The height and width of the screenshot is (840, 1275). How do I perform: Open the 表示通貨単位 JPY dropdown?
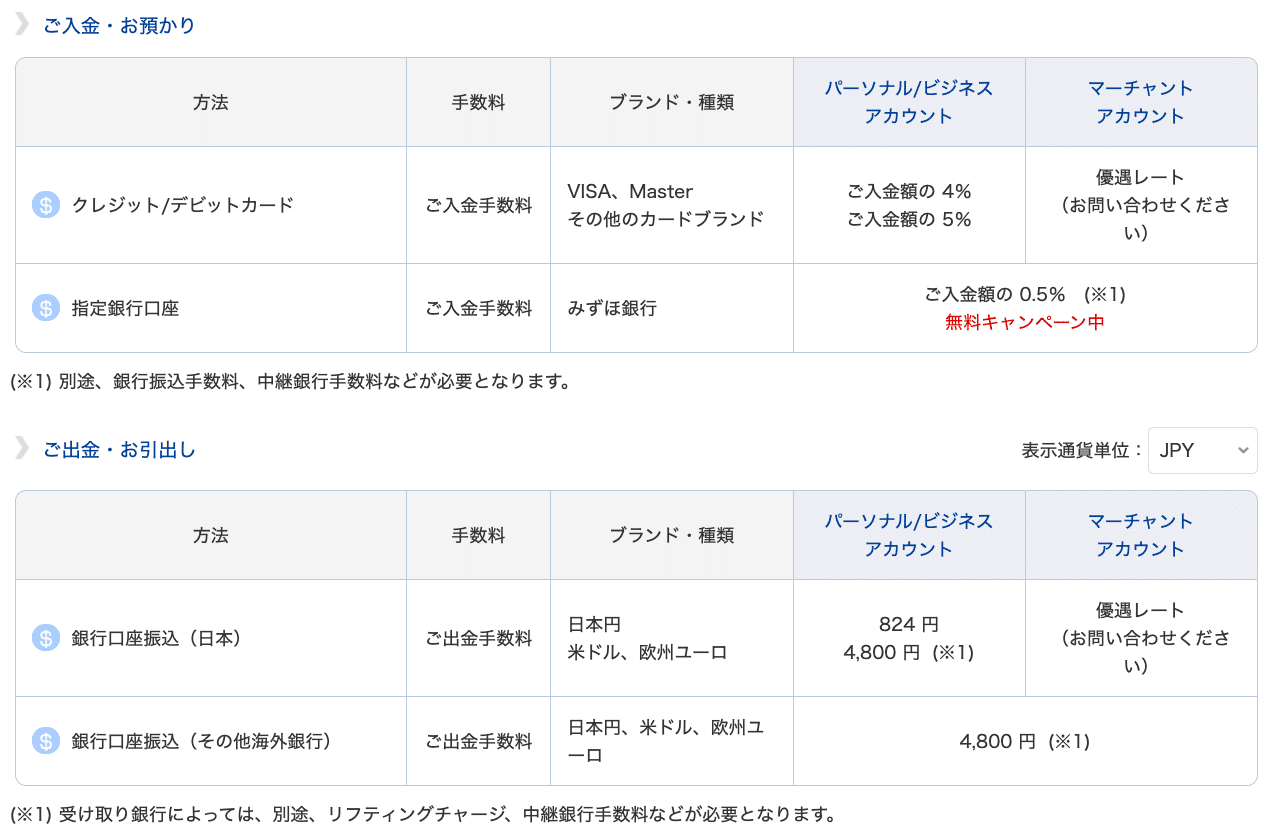click(x=1202, y=450)
